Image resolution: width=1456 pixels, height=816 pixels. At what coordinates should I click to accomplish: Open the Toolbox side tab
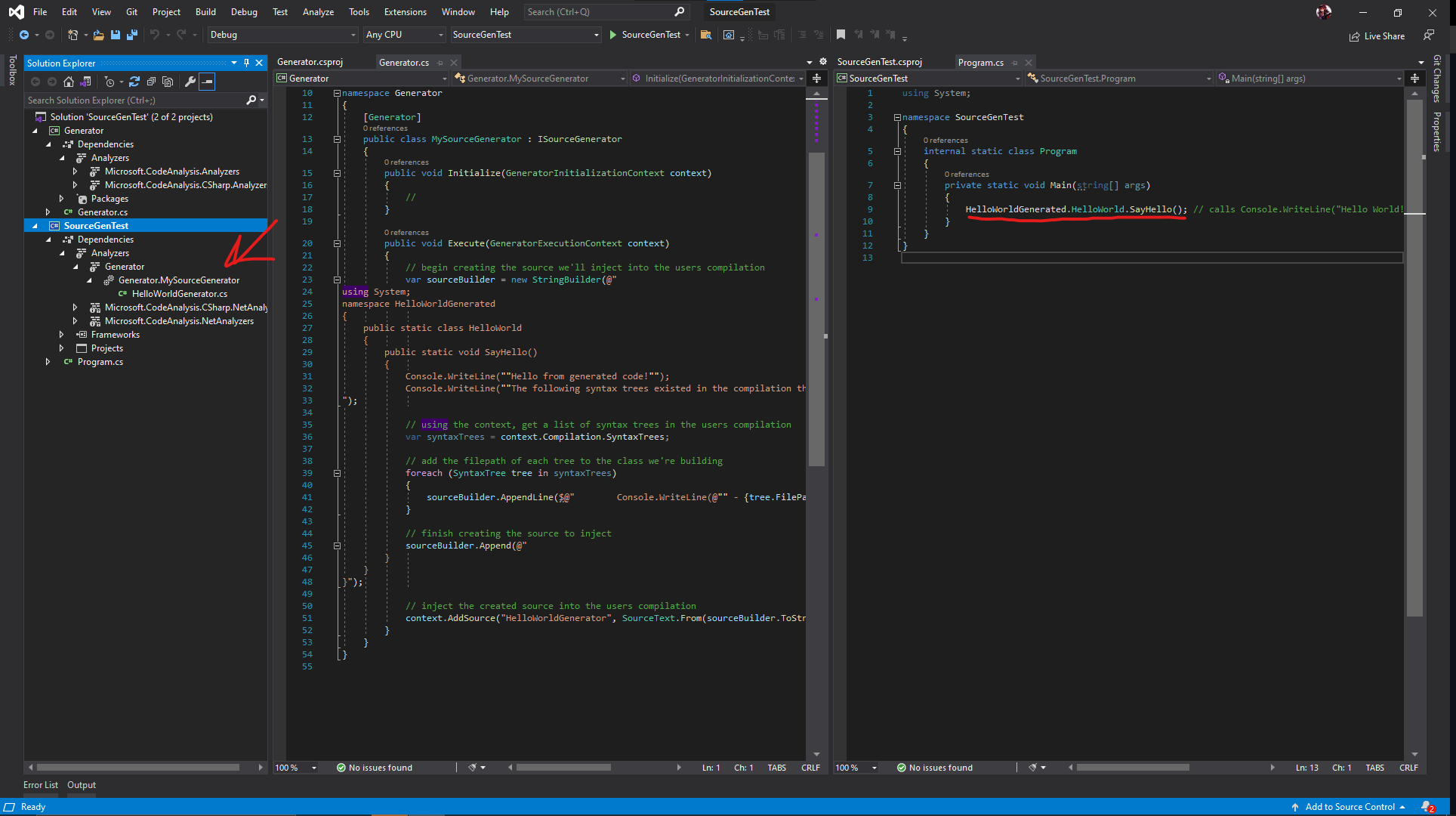[11, 70]
